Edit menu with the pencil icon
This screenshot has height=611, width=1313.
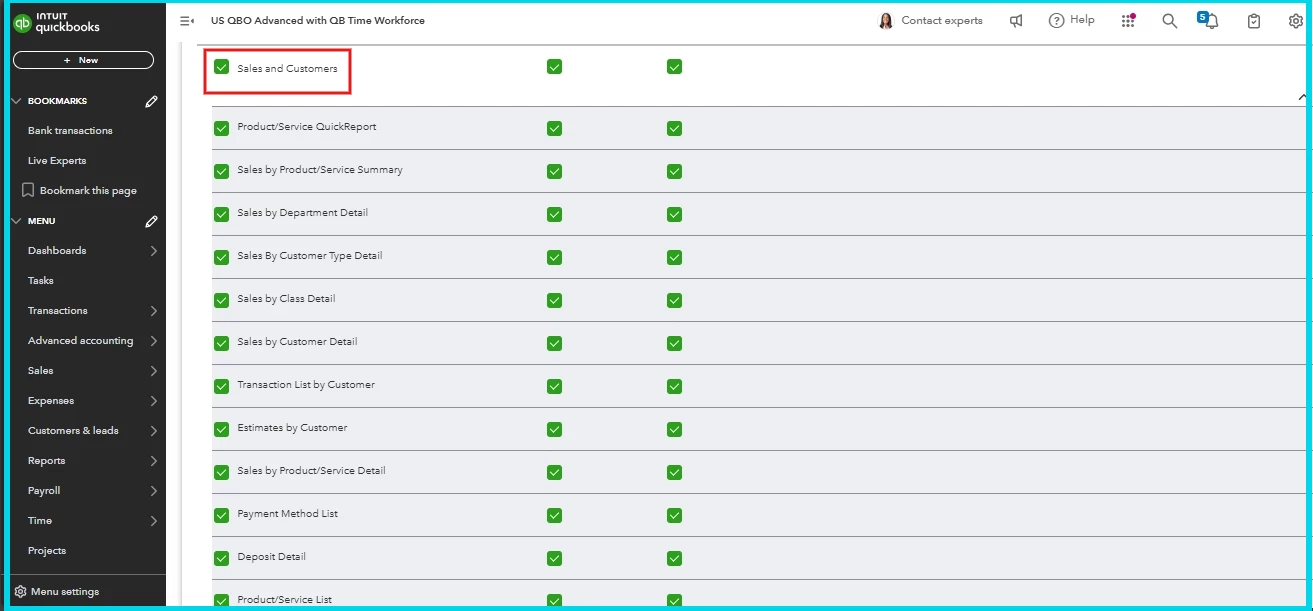152,221
